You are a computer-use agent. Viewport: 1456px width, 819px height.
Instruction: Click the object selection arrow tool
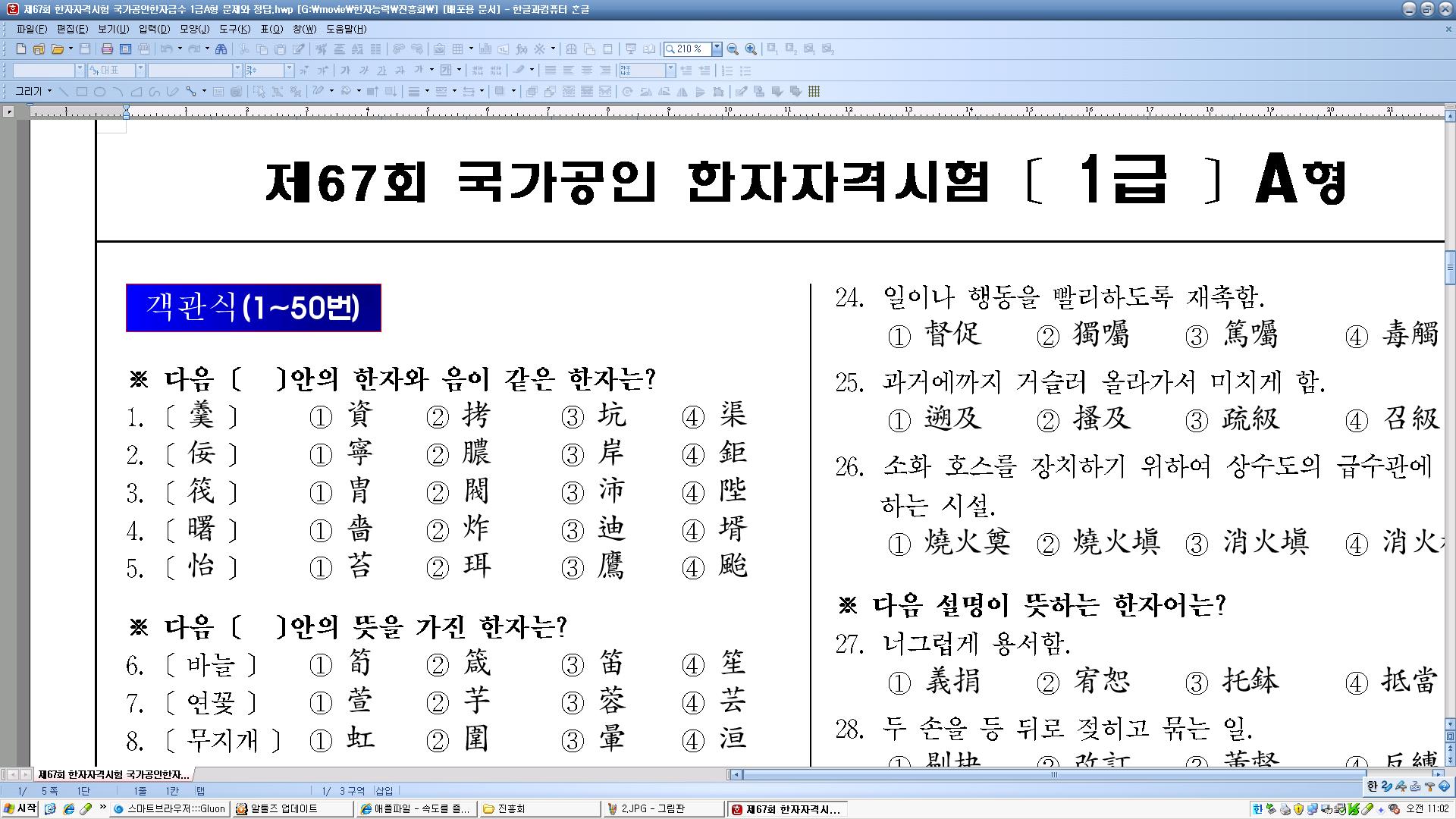pyautogui.click(x=259, y=92)
